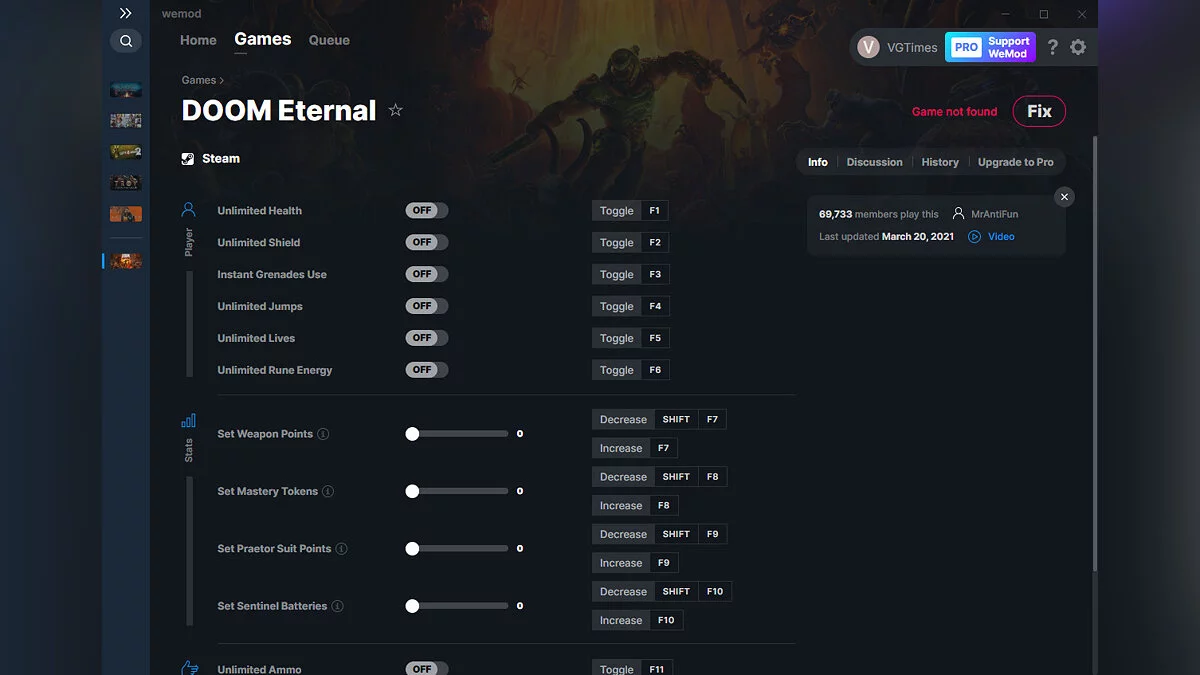Select the DOOM Eternal thumbnail in the sidebar
Image resolution: width=1200 pixels, height=675 pixels.
tap(125, 260)
